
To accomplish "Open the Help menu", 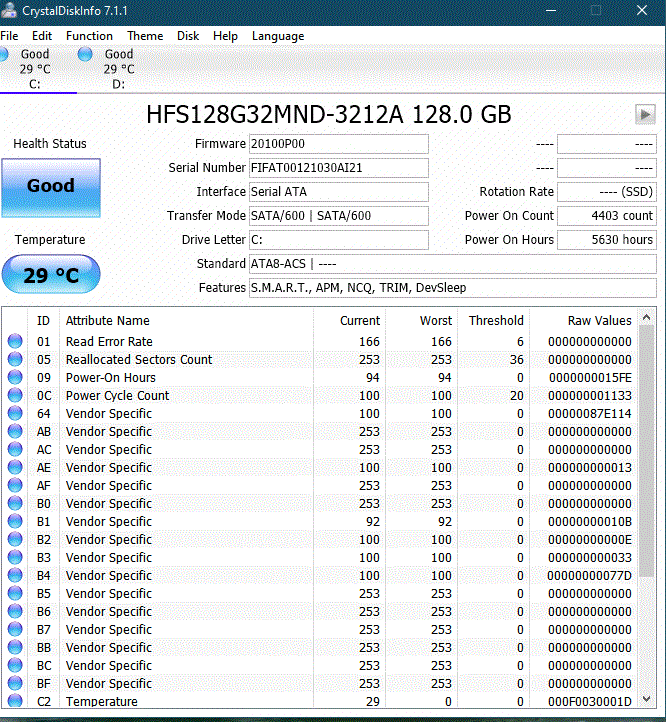I will pyautogui.click(x=225, y=36).
